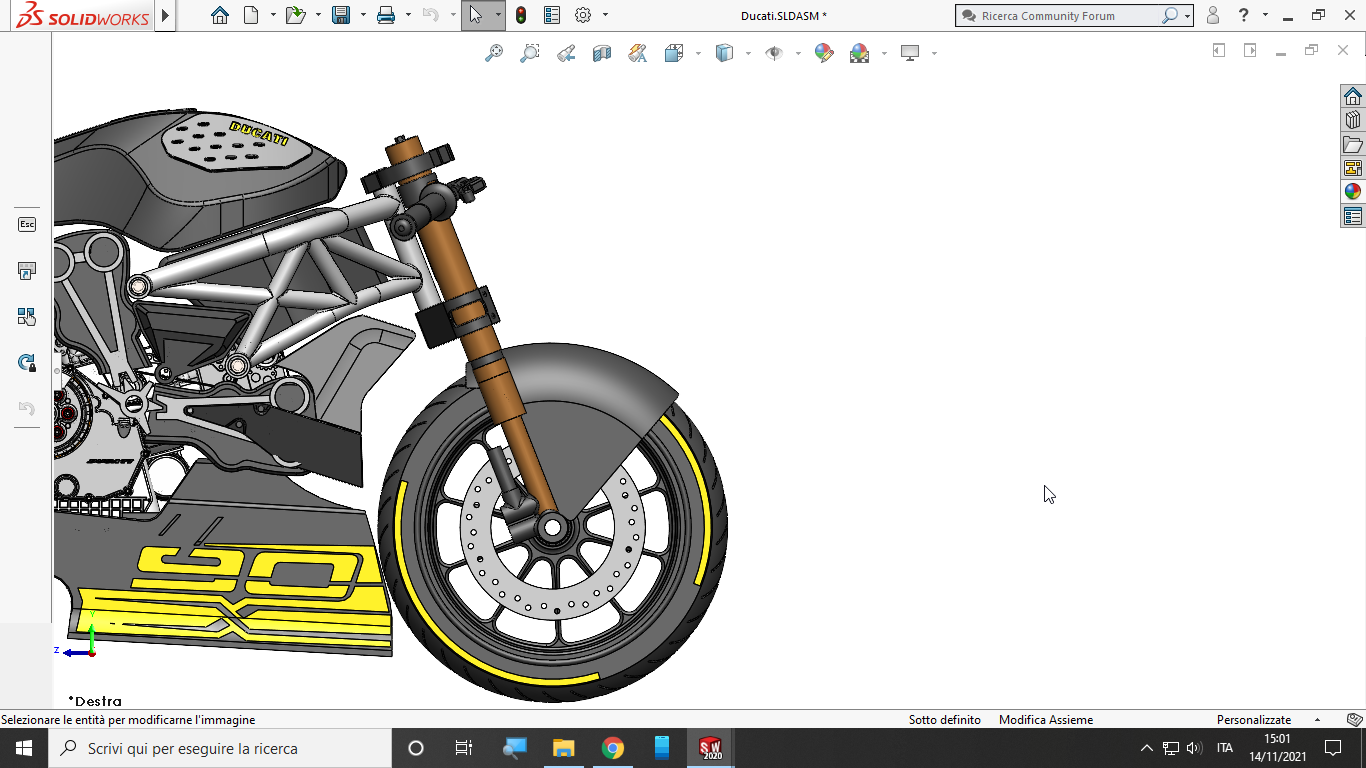Viewport: 1366px width, 768px height.
Task: Open the View Palette tab in task pane
Action: pyautogui.click(x=1353, y=168)
